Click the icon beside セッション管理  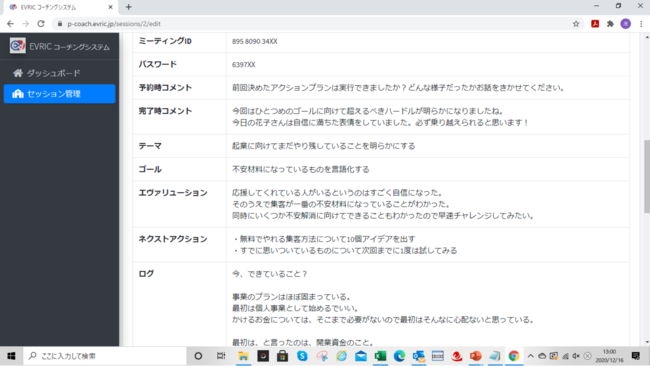pyautogui.click(x=17, y=94)
